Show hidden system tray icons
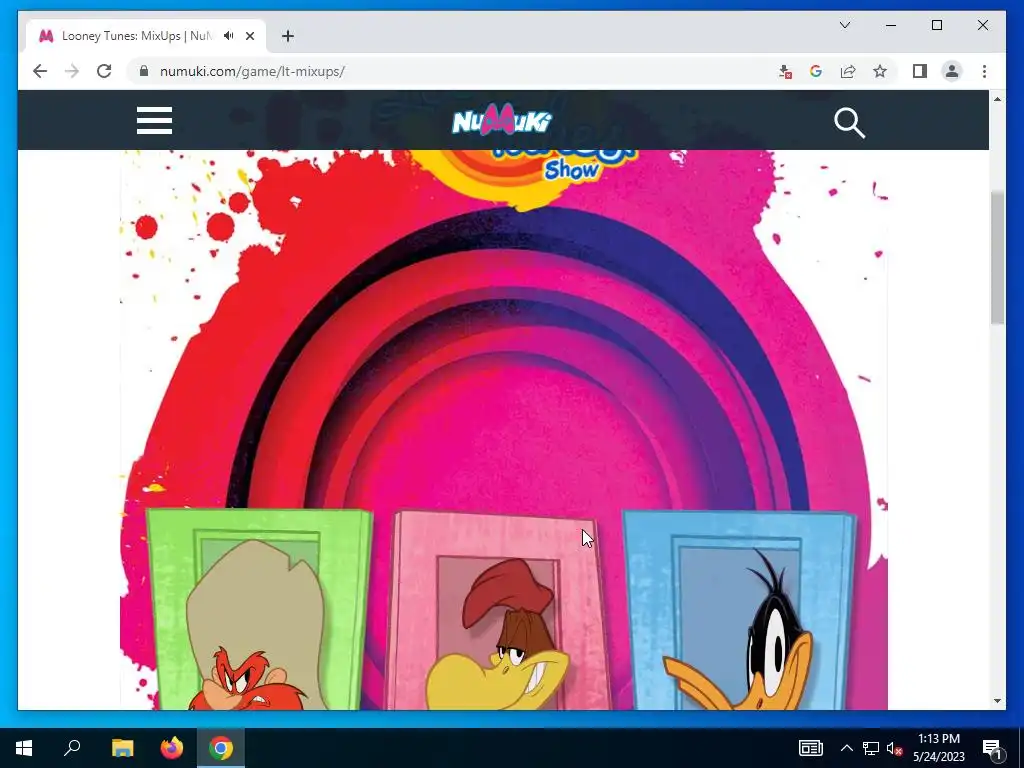1024x768 pixels. pyautogui.click(x=846, y=748)
